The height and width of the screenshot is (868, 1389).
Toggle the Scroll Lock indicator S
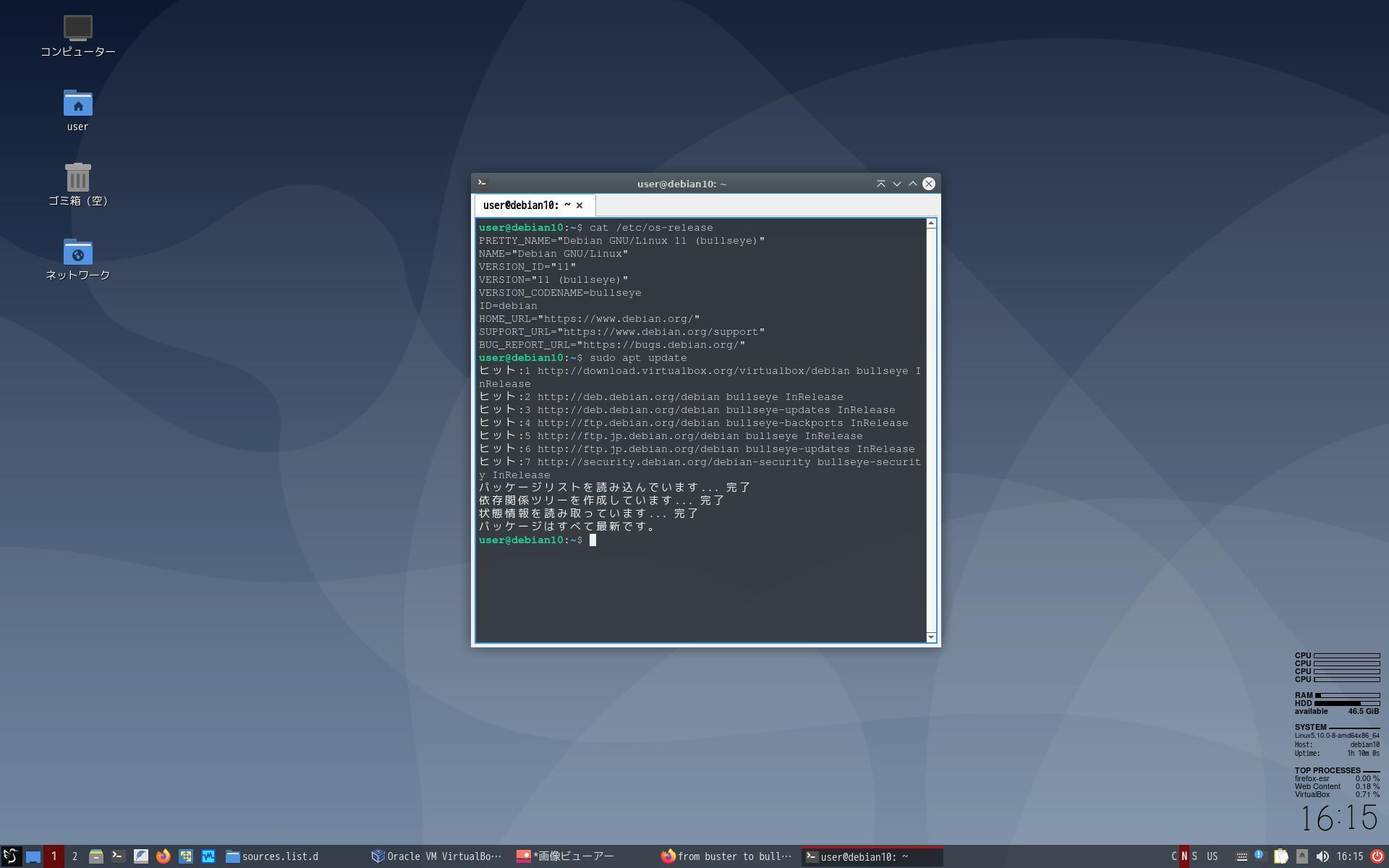coord(1194,856)
